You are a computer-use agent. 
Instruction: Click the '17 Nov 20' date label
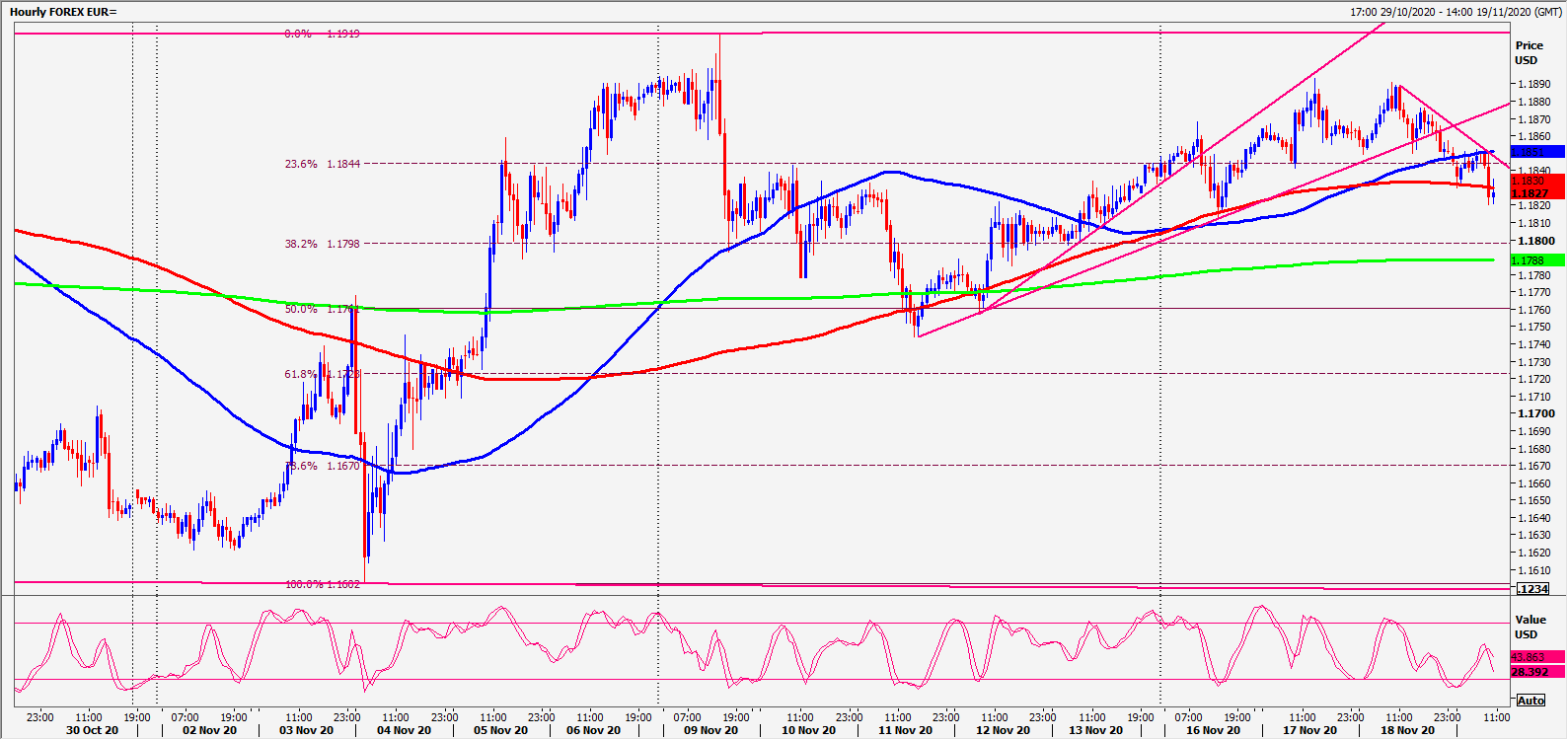[1310, 730]
